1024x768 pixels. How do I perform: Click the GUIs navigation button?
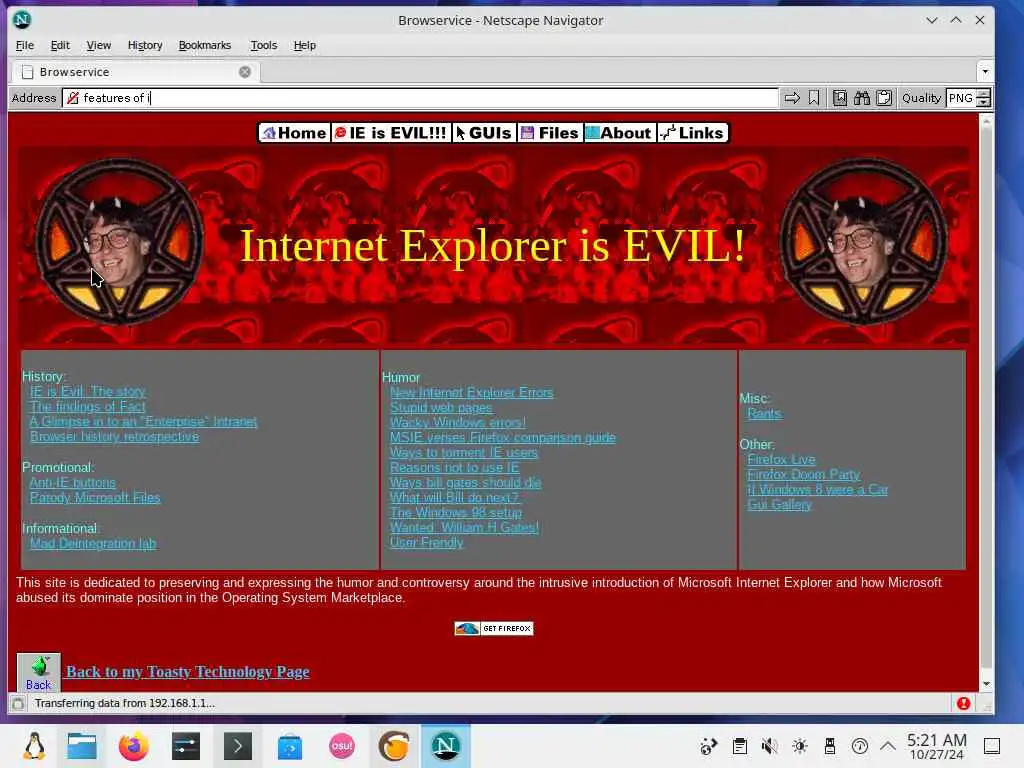pos(484,133)
